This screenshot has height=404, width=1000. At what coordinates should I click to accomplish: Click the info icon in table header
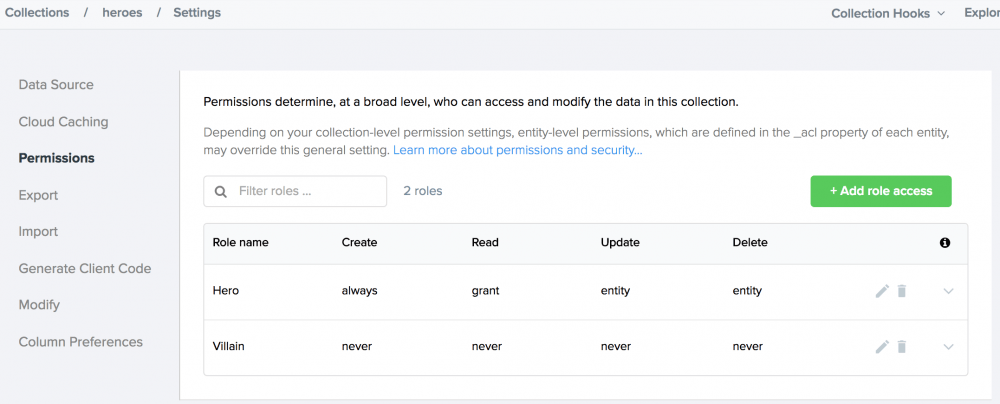pos(945,243)
